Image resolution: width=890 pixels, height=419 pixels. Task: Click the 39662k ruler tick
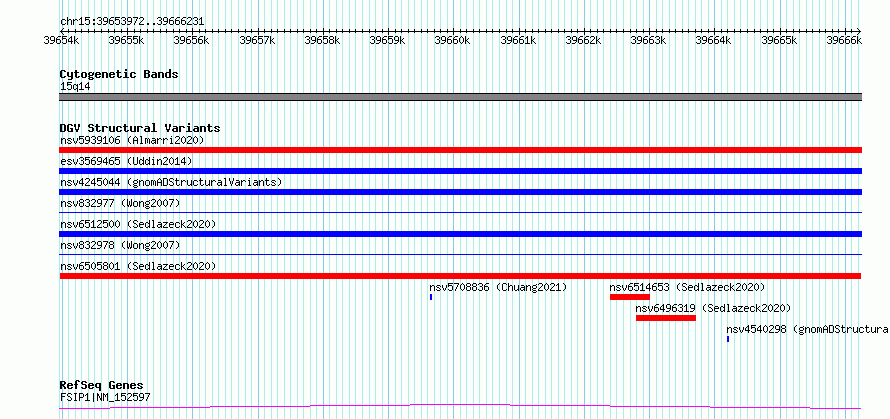tap(583, 40)
